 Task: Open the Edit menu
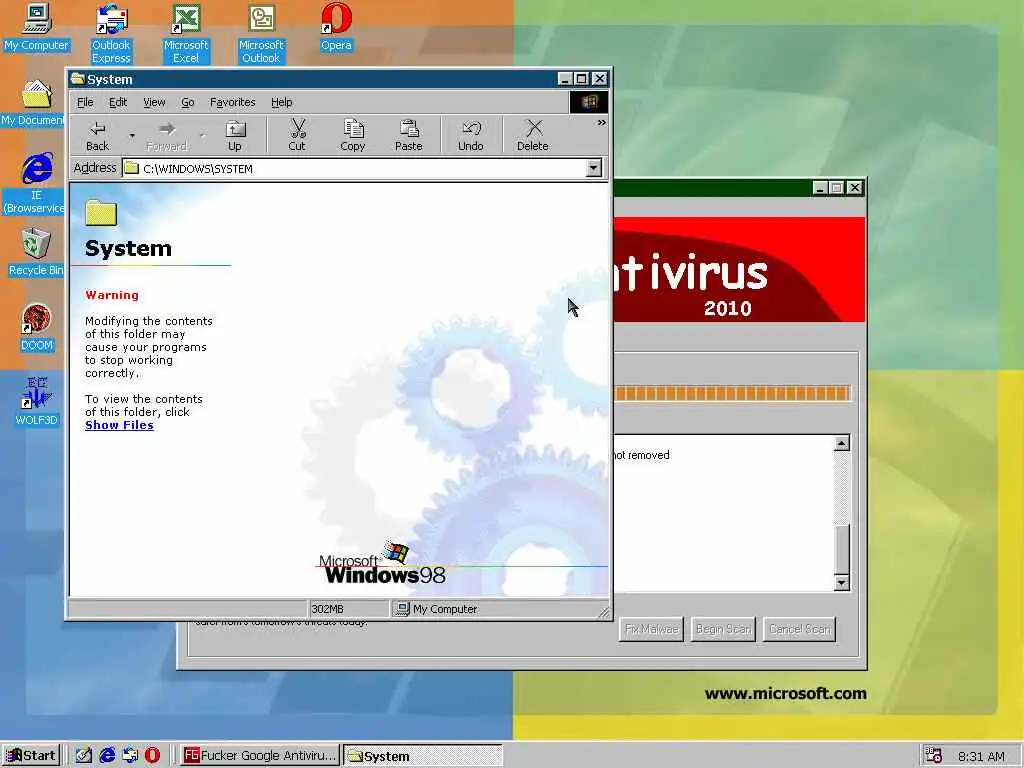pos(118,103)
